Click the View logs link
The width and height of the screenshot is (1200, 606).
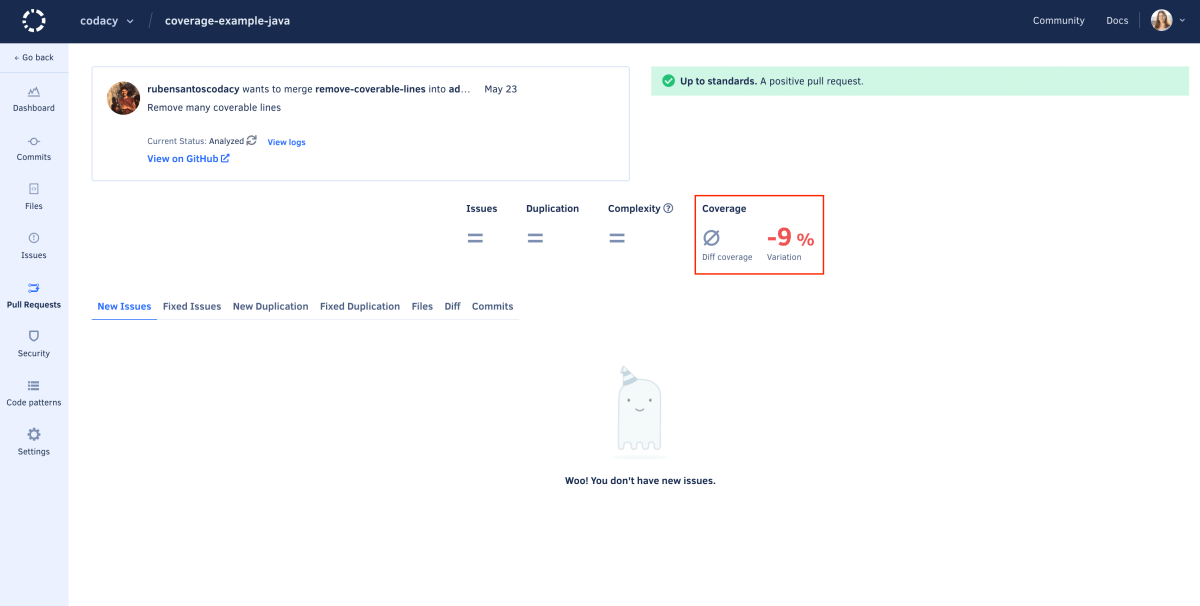point(286,141)
